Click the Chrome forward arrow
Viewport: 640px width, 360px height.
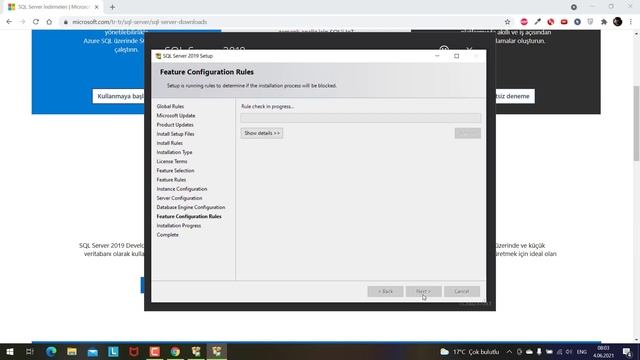point(22,22)
